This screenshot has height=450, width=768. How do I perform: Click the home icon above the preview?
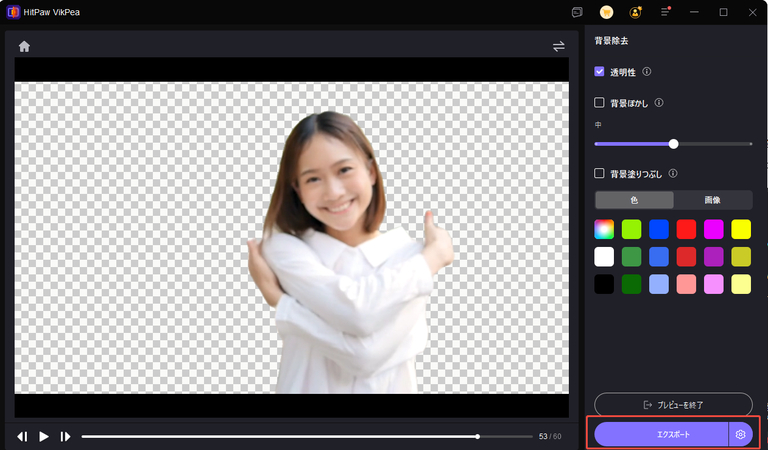[x=24, y=46]
